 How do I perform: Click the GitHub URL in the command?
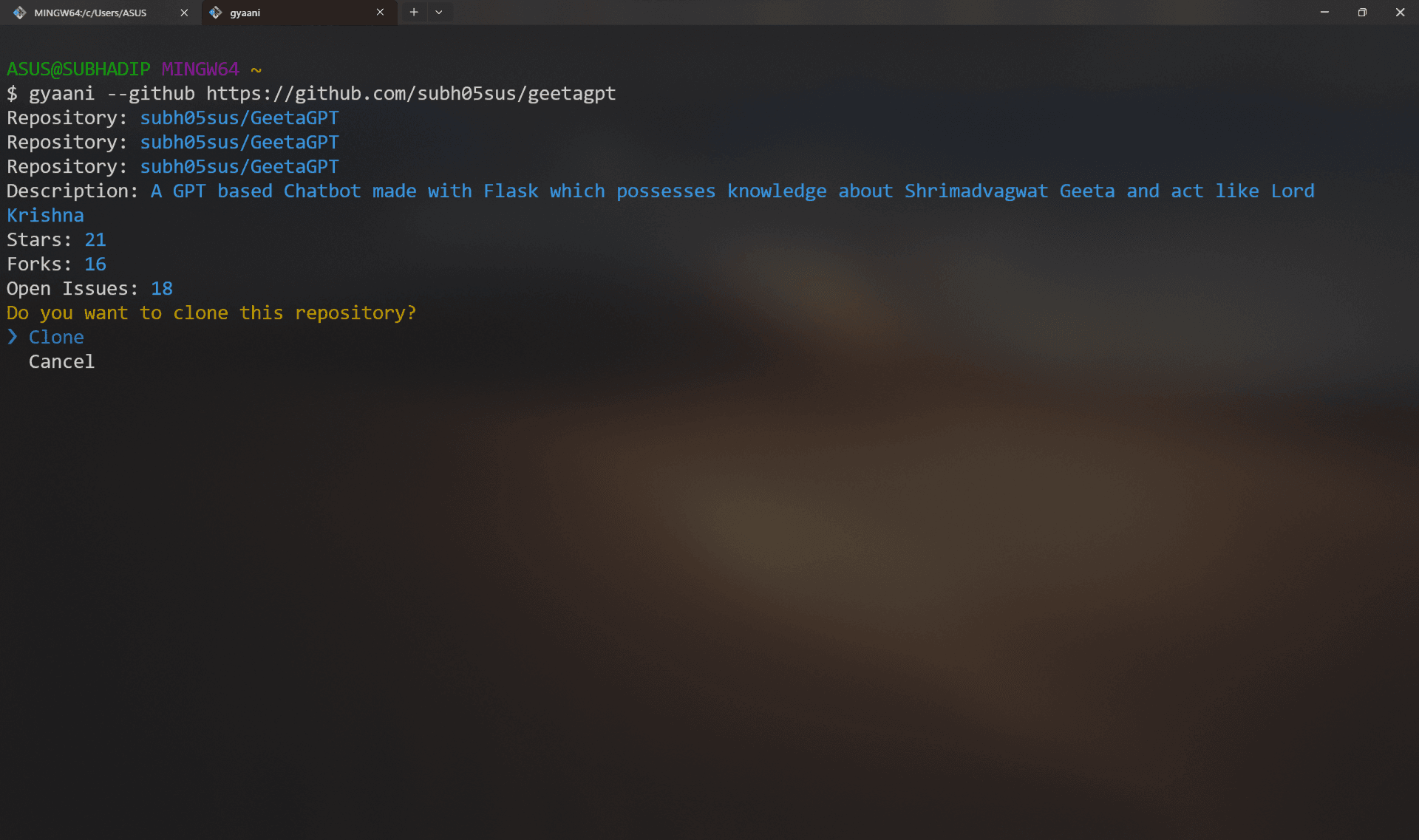(410, 94)
